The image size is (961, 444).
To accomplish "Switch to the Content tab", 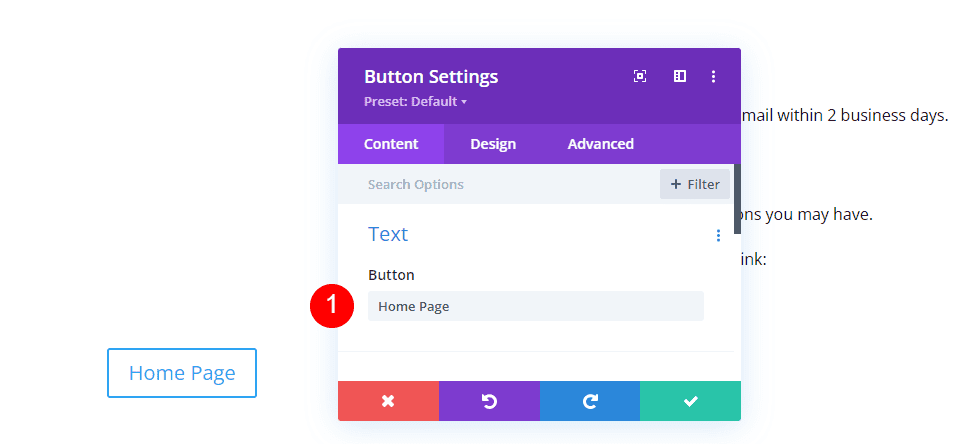I will point(391,144).
